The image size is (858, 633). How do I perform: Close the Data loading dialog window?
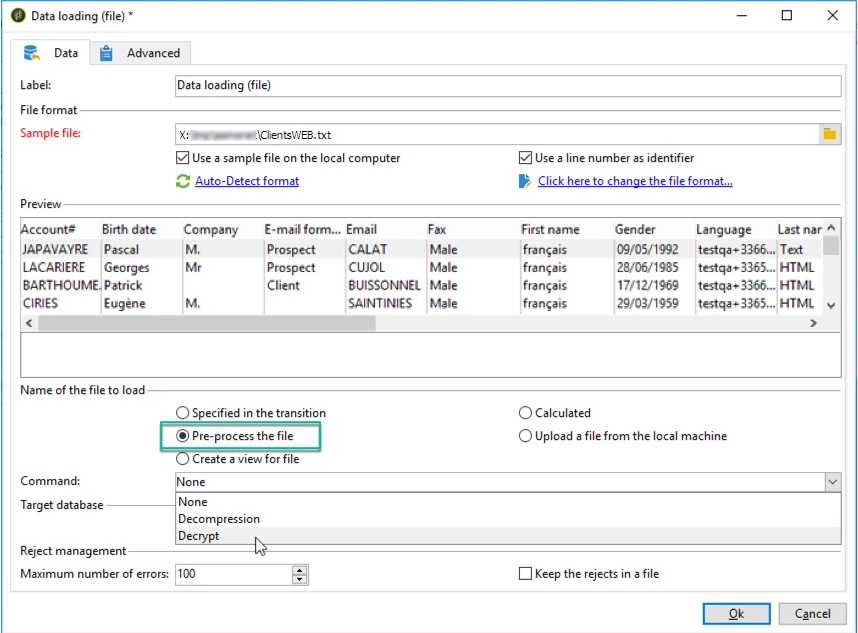click(x=832, y=15)
